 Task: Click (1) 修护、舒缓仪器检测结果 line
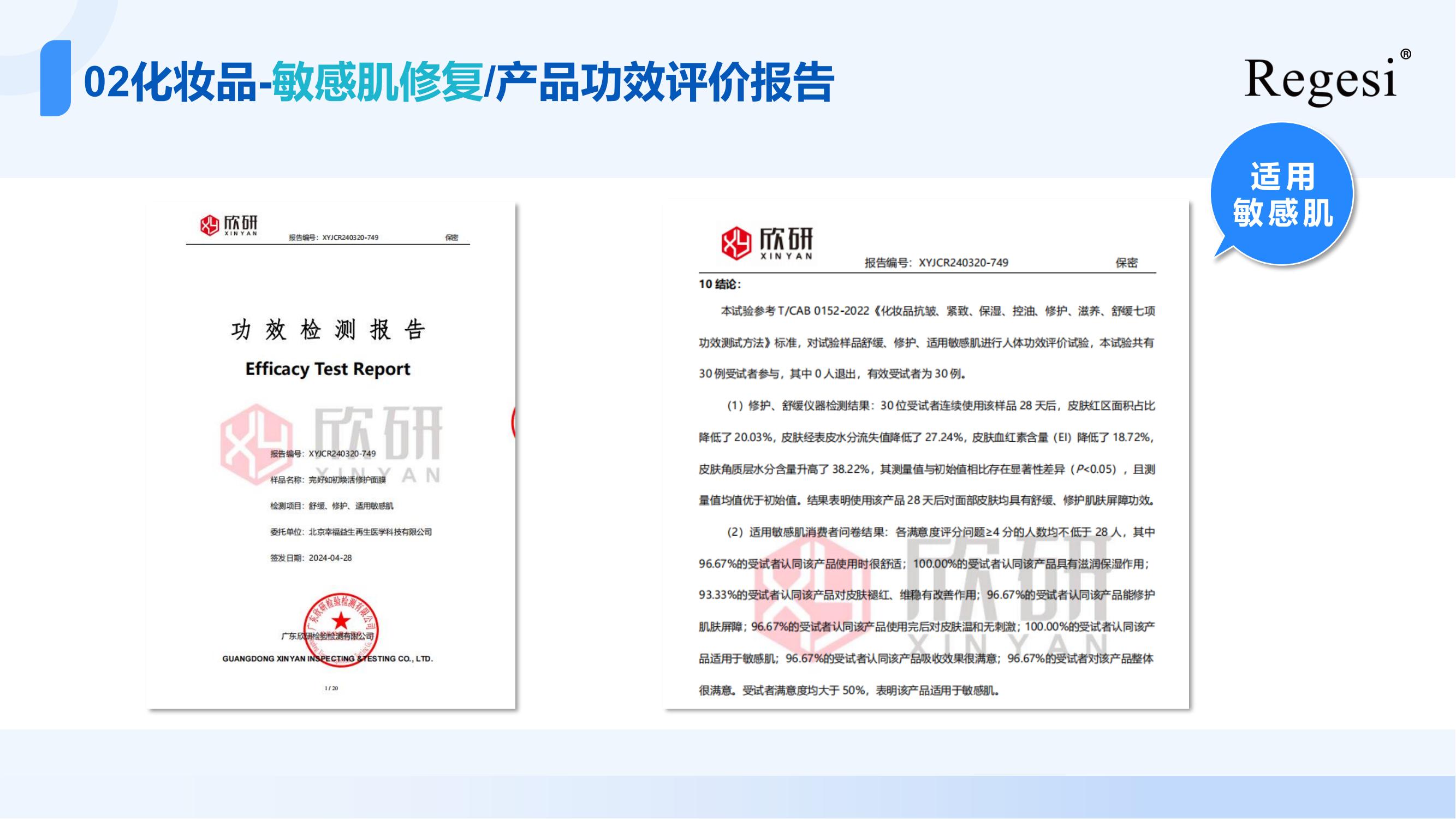click(x=941, y=405)
